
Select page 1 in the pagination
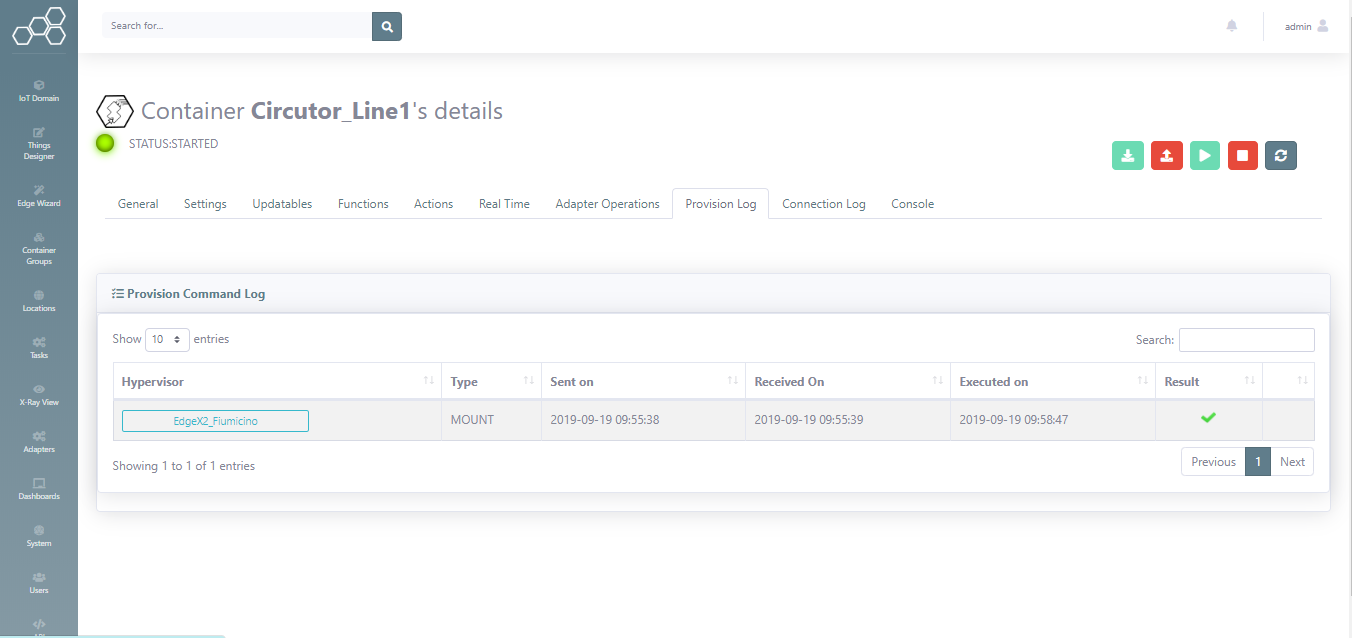click(x=1258, y=462)
